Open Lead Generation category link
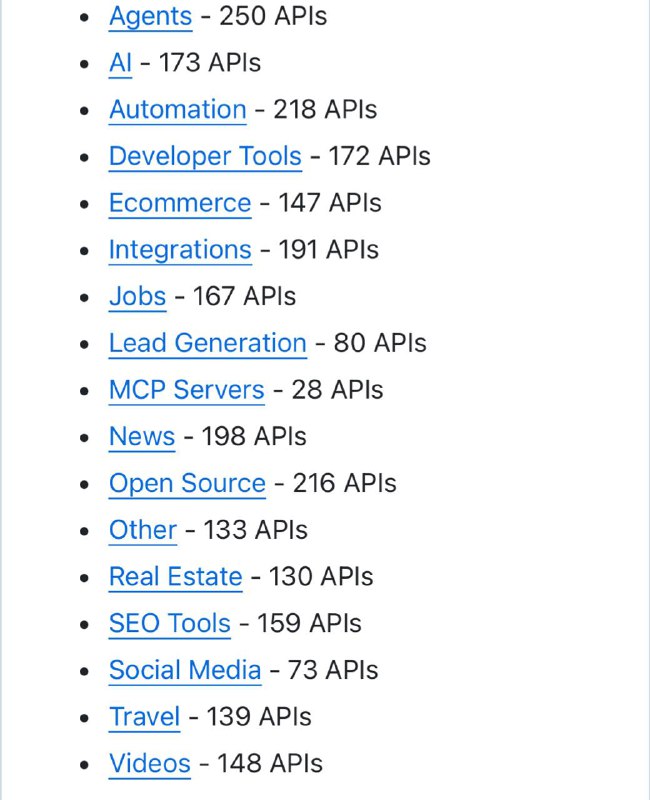Viewport: 650px width, 800px height. click(207, 343)
